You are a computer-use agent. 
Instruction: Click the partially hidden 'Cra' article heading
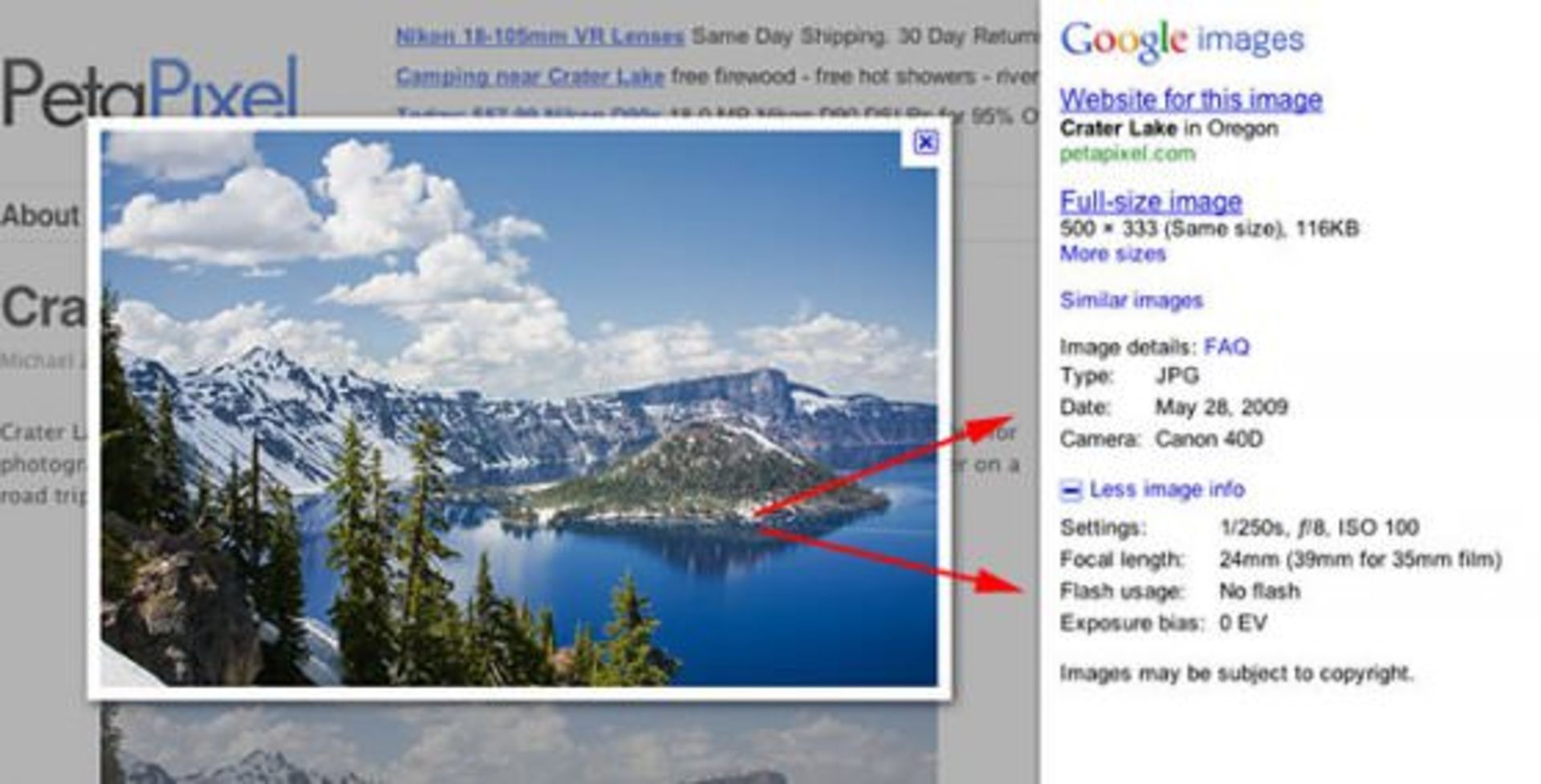tap(43, 307)
